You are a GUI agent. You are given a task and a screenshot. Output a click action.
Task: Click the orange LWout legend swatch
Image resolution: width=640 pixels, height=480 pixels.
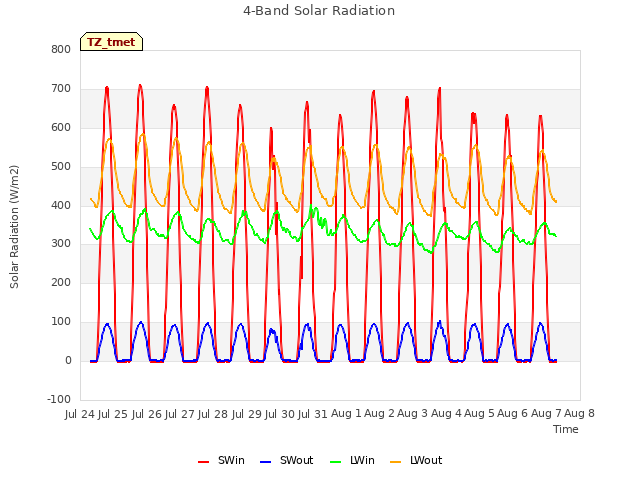396,462
